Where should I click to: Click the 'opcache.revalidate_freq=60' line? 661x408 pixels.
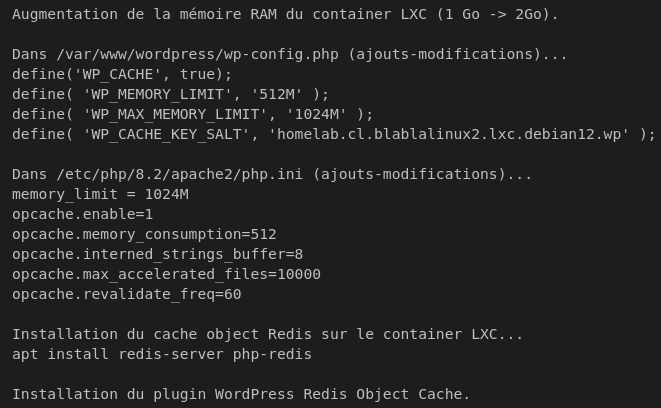coord(127,295)
